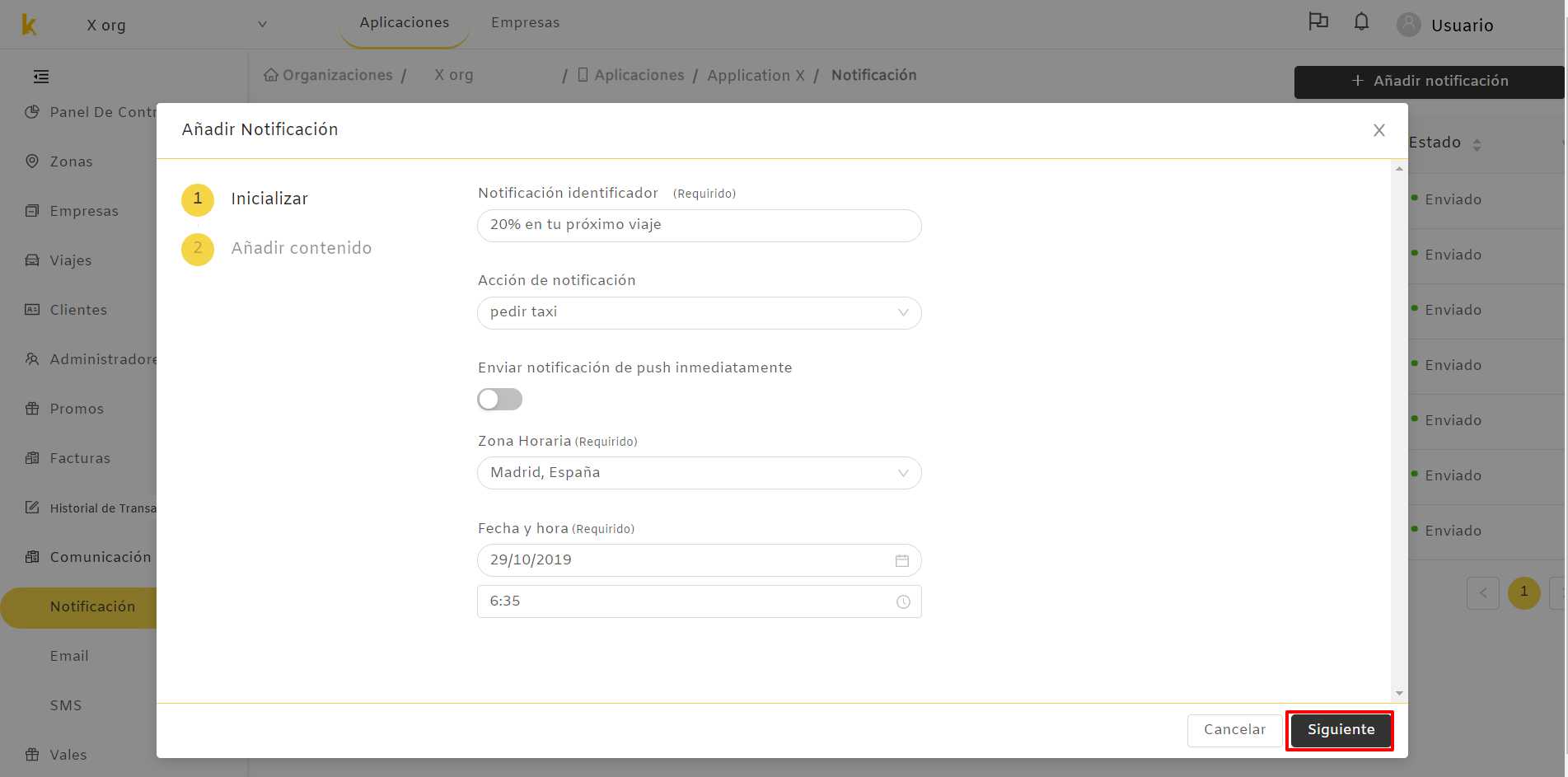This screenshot has height=777, width=1568.
Task: Sort by Estado column arrows
Action: pos(1477,144)
